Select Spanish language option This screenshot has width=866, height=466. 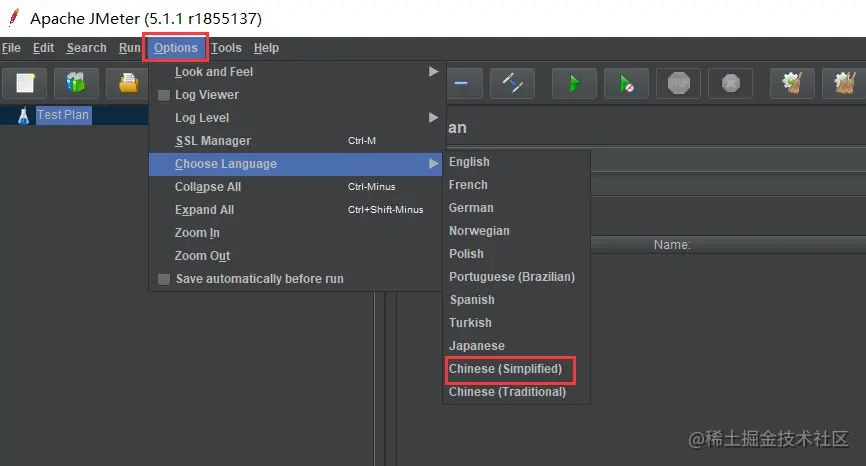[x=516, y=300]
